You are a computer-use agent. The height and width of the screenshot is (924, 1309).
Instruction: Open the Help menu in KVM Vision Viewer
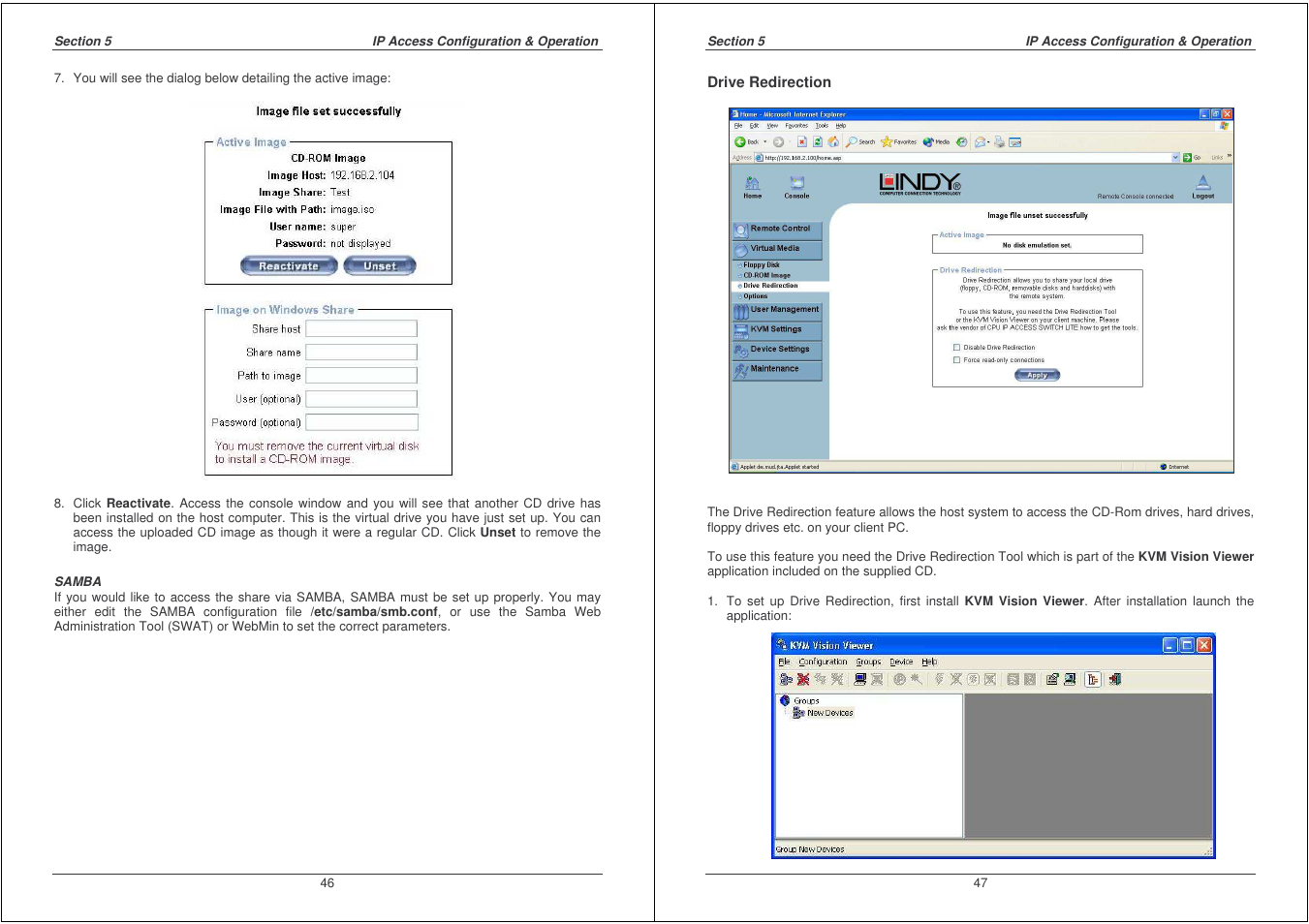(x=929, y=662)
